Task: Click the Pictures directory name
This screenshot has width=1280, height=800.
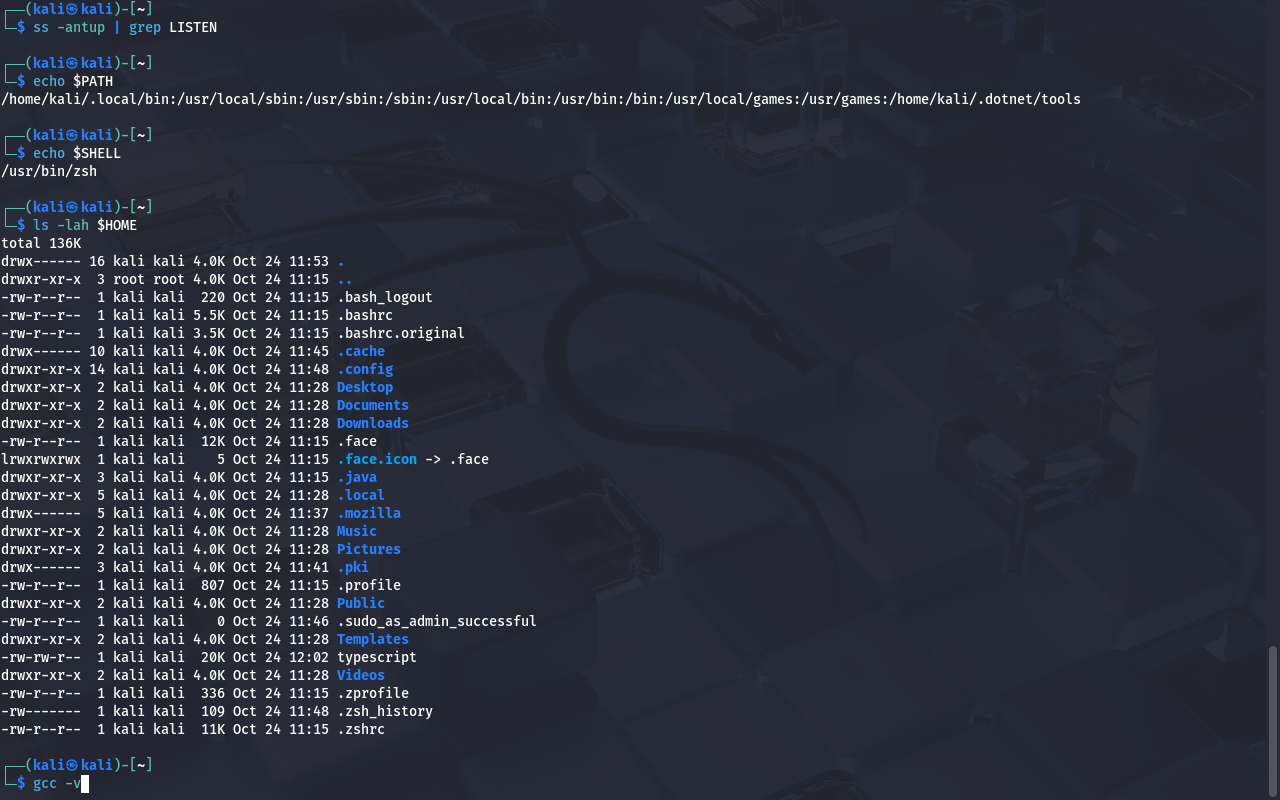Action: 368,549
